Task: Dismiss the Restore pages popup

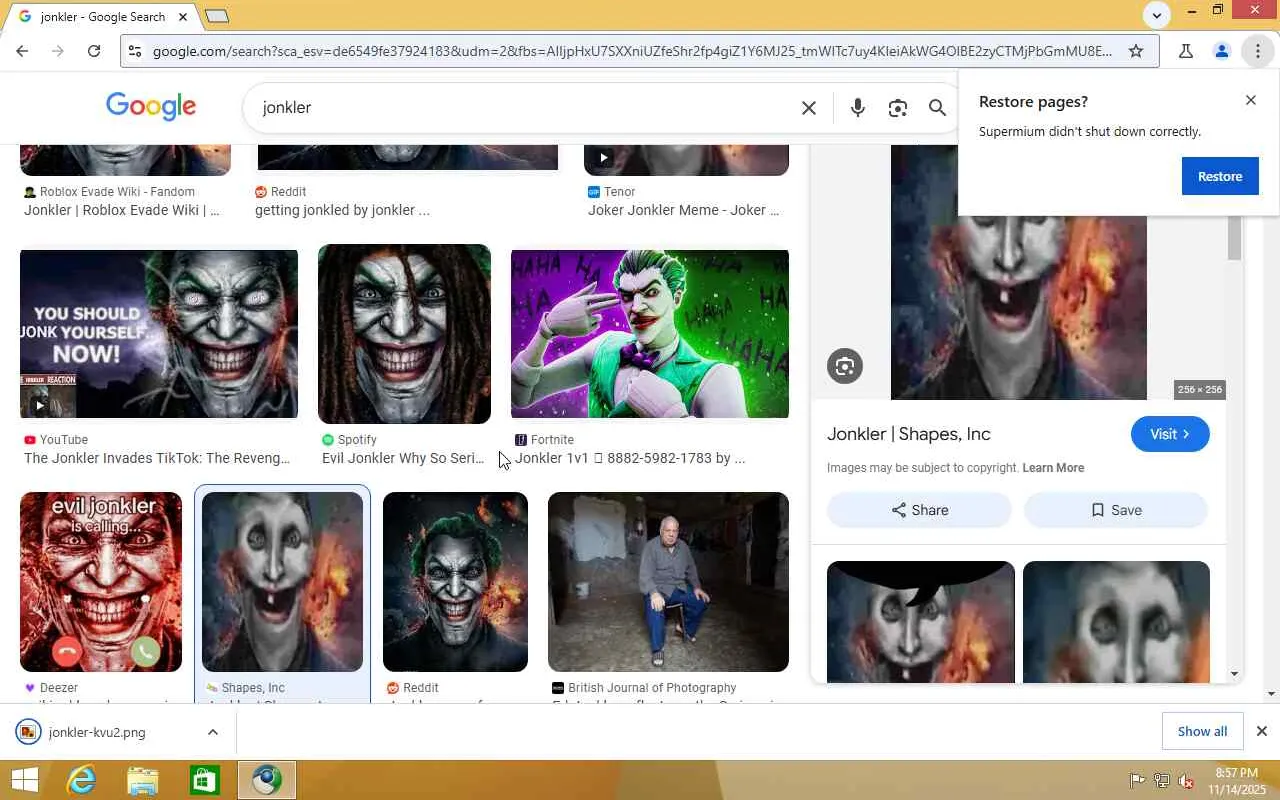Action: pyautogui.click(x=1251, y=100)
